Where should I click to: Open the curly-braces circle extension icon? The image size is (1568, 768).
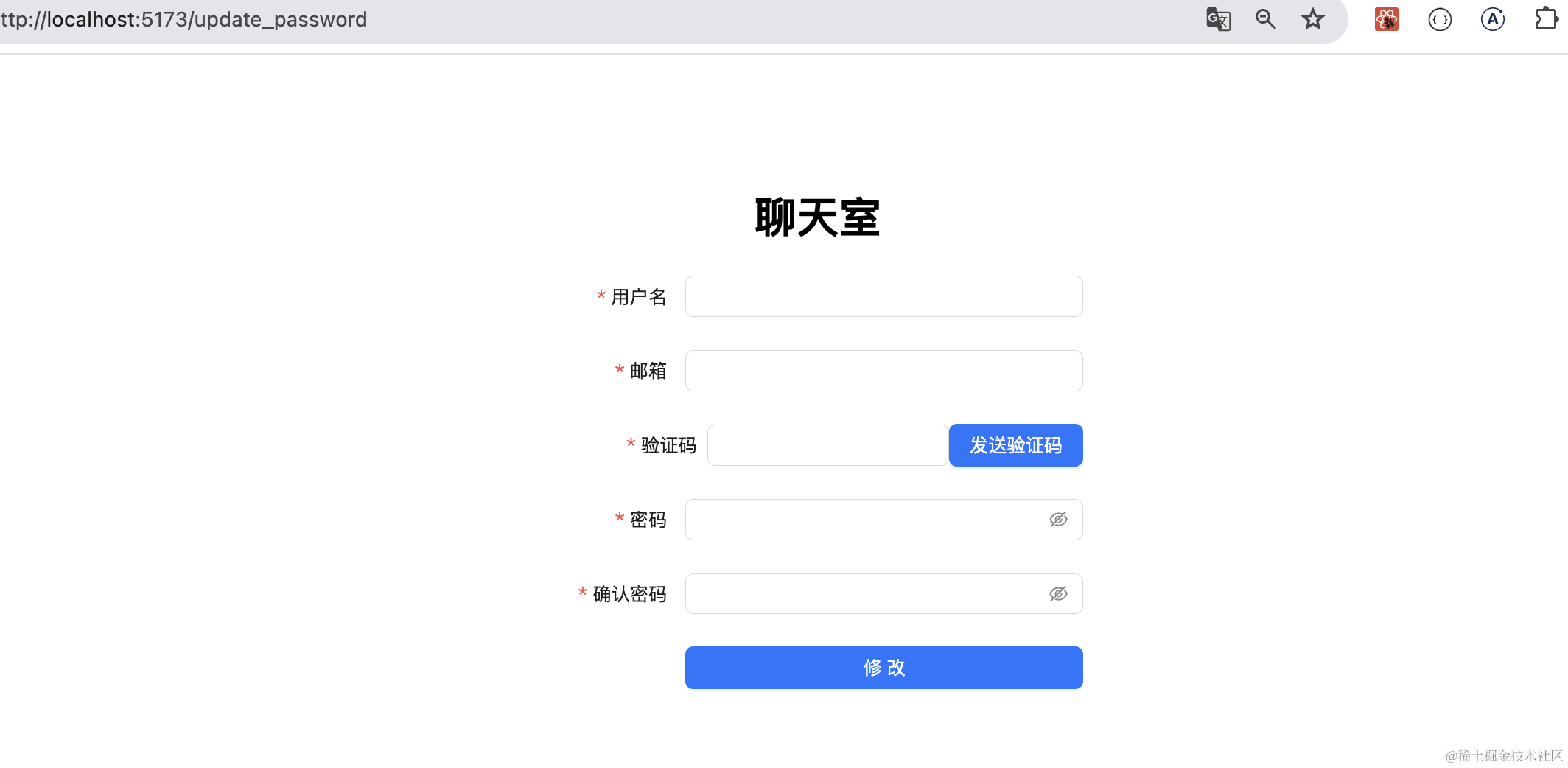tap(1440, 19)
